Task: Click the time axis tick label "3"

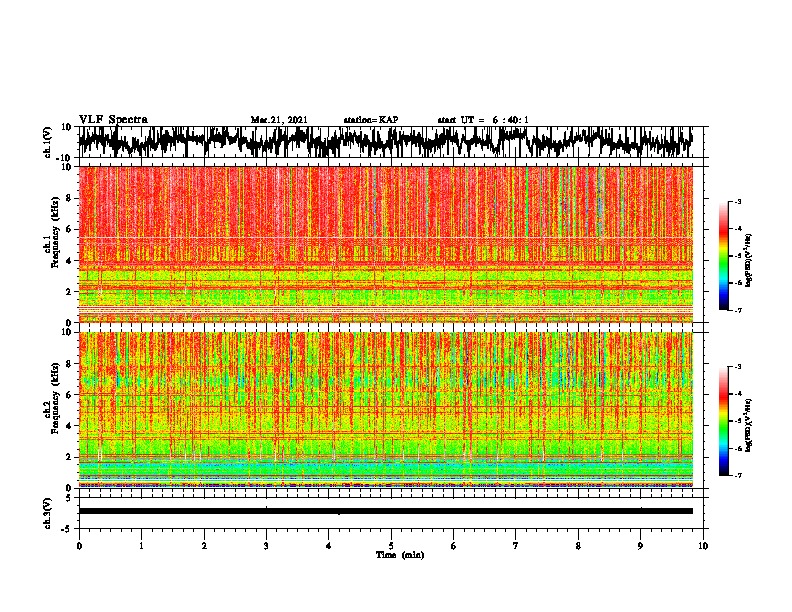Action: click(266, 546)
